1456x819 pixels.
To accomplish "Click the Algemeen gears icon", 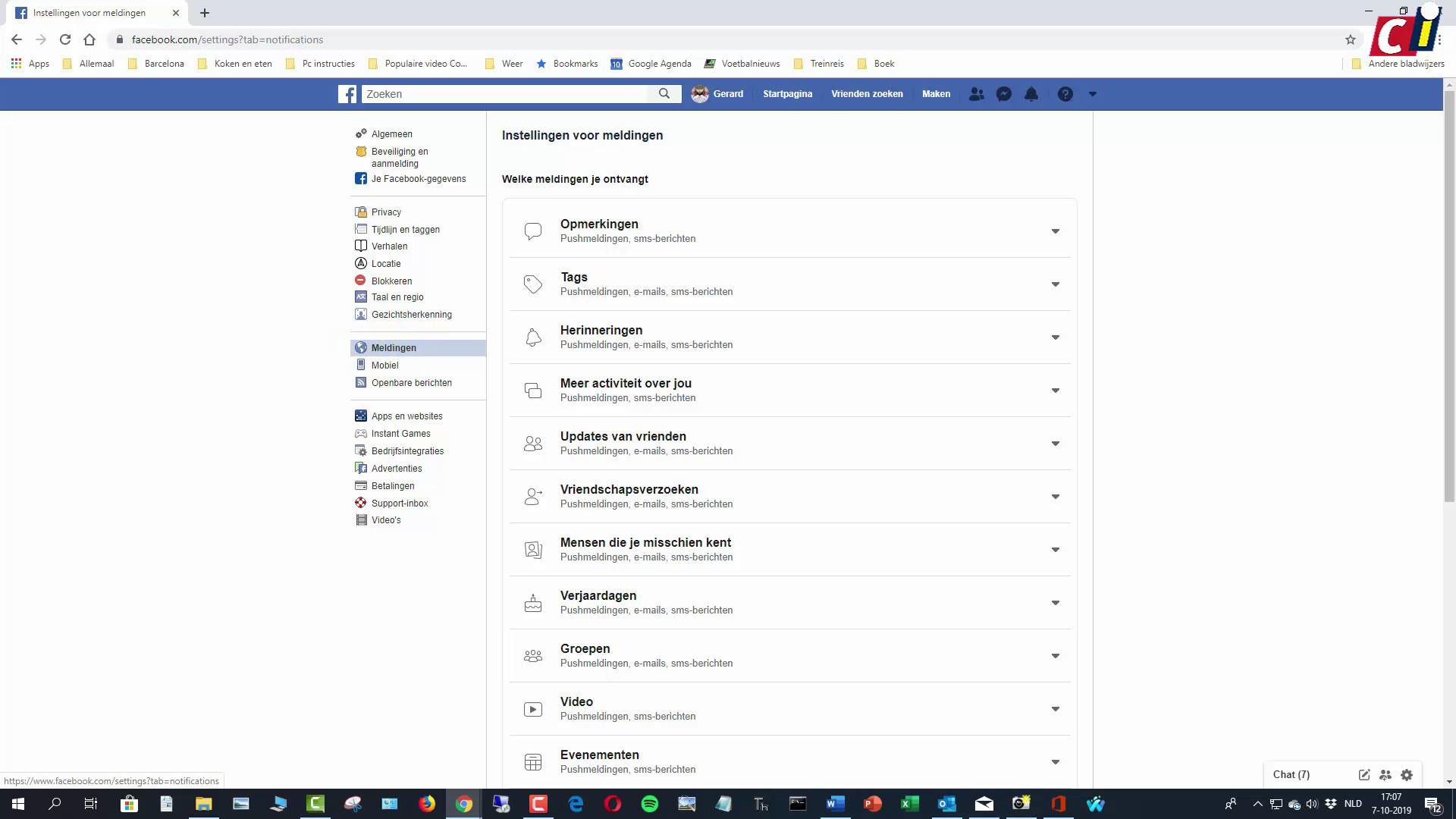I will 361,133.
